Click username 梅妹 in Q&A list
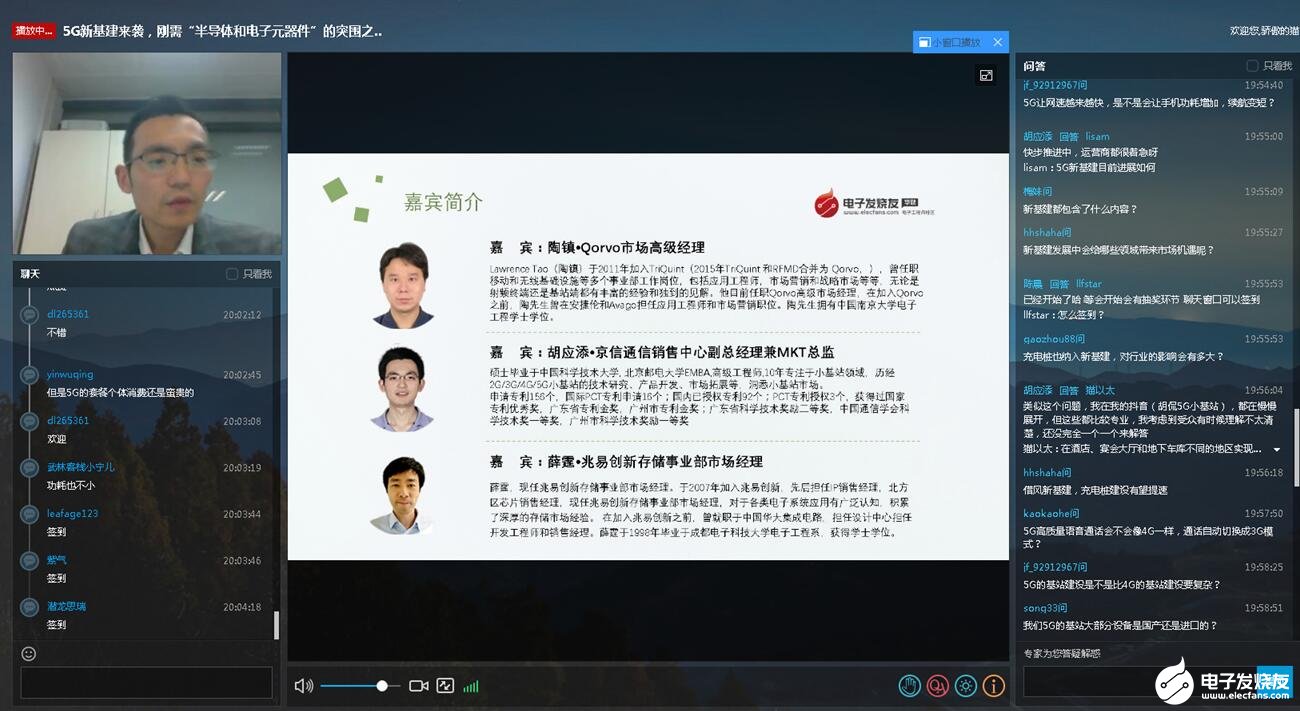Image resolution: width=1300 pixels, height=711 pixels. (x=1038, y=191)
